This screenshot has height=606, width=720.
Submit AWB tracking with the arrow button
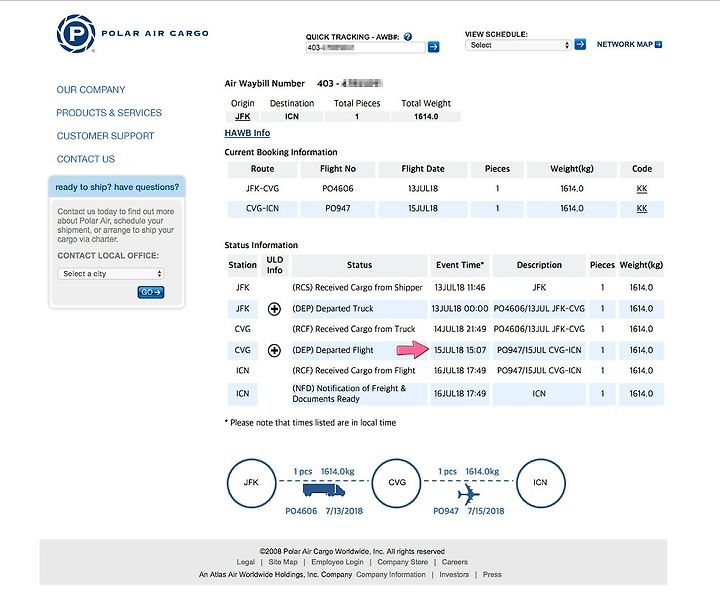(x=433, y=47)
